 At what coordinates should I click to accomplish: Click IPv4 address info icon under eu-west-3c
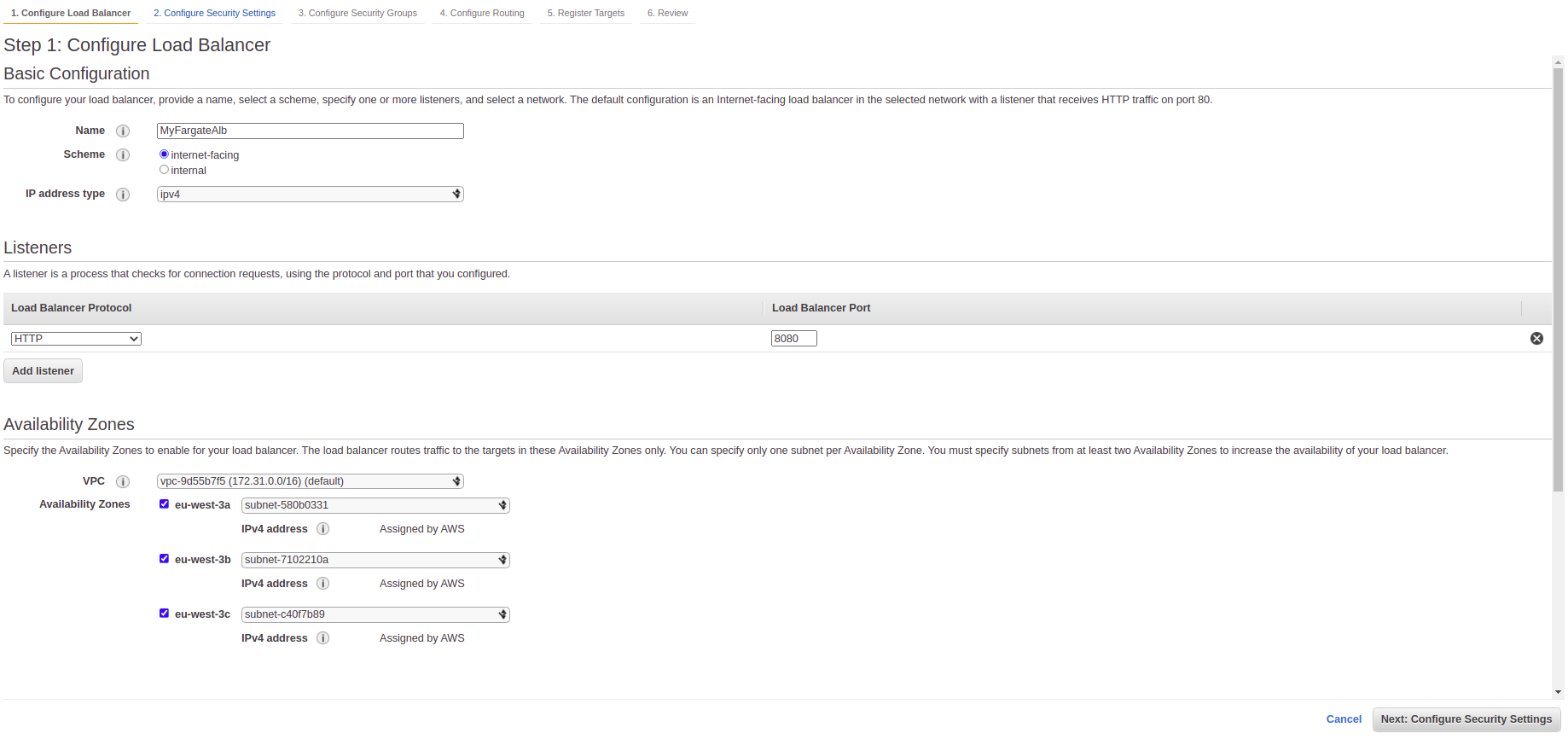click(x=323, y=638)
